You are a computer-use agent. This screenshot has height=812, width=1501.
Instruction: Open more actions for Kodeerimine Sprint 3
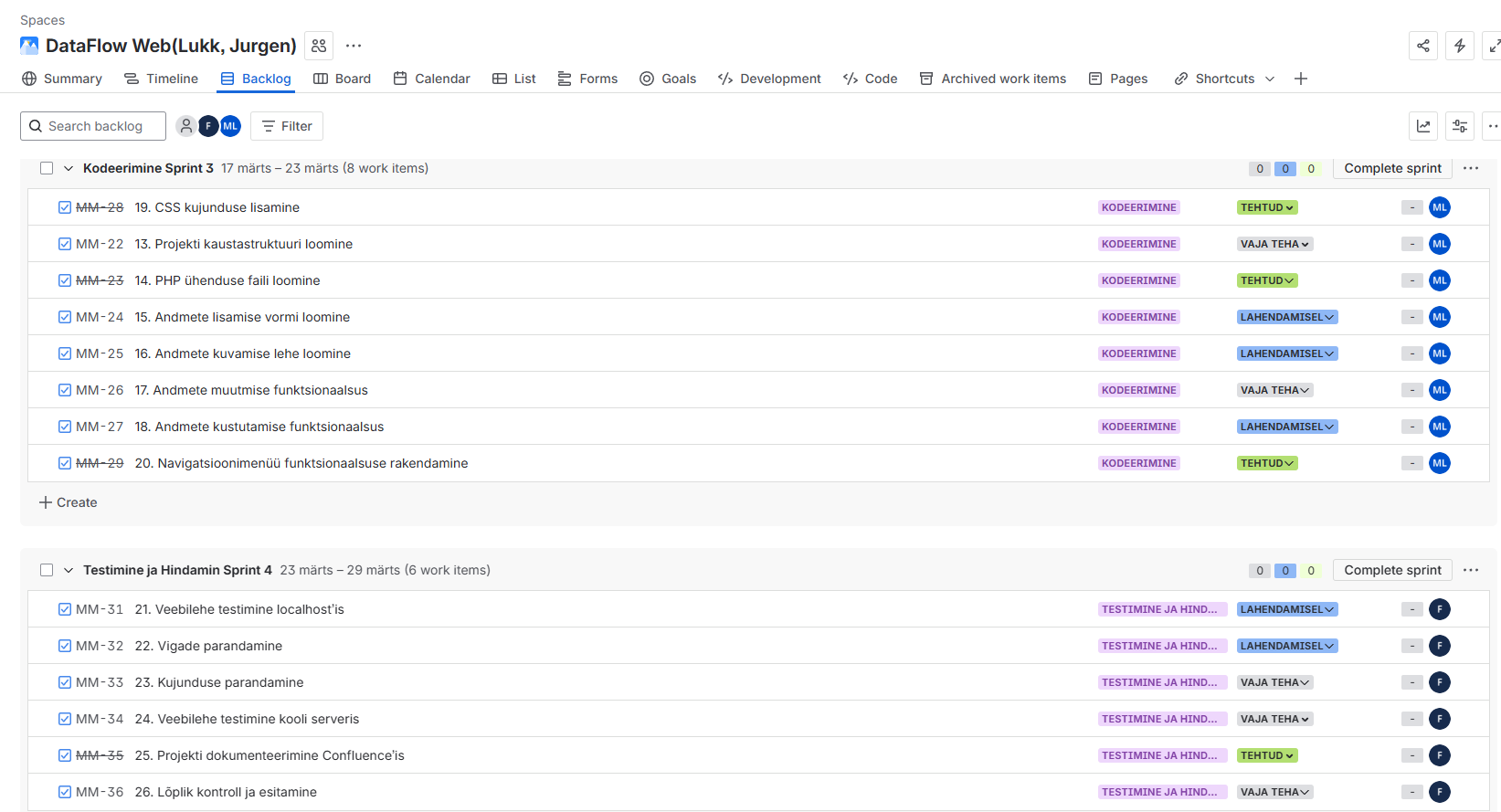pyautogui.click(x=1470, y=168)
